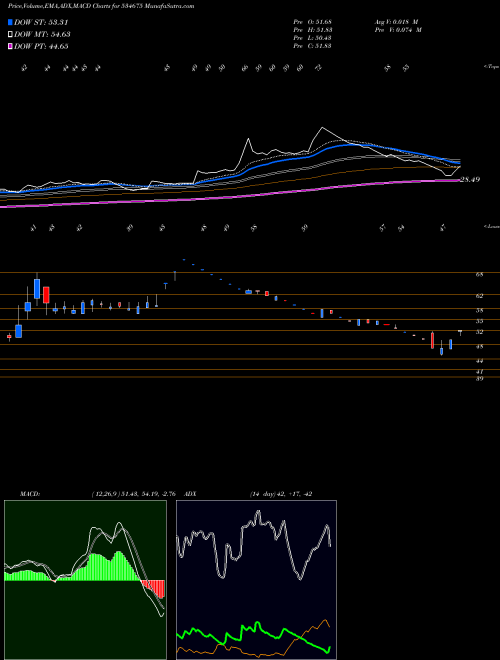The image size is (500, 660).
Task: Click the tall blue candle near 65 level
Action: [x=37, y=288]
